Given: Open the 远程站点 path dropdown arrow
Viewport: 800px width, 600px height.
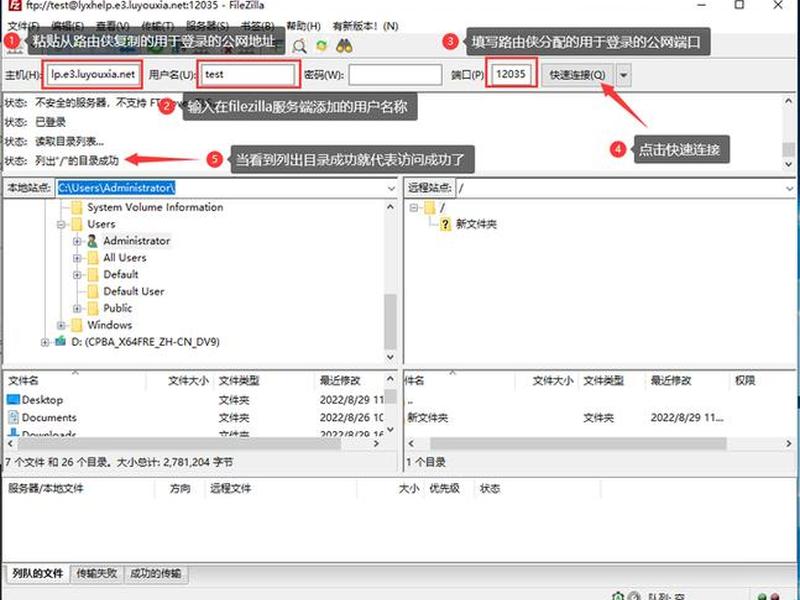Looking at the screenshot, I should tap(789, 188).
